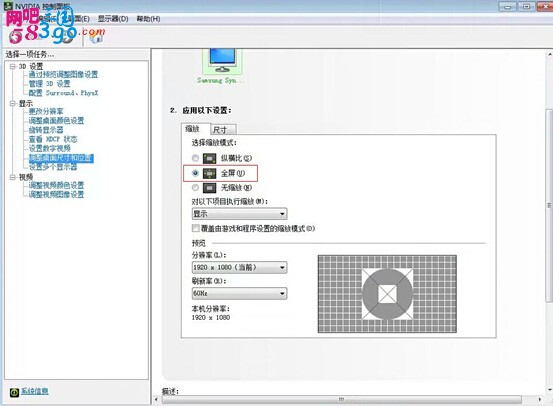Select the highlighted 调整桌面尺寸和位置 item
This screenshot has height=406, width=553.
click(61, 158)
